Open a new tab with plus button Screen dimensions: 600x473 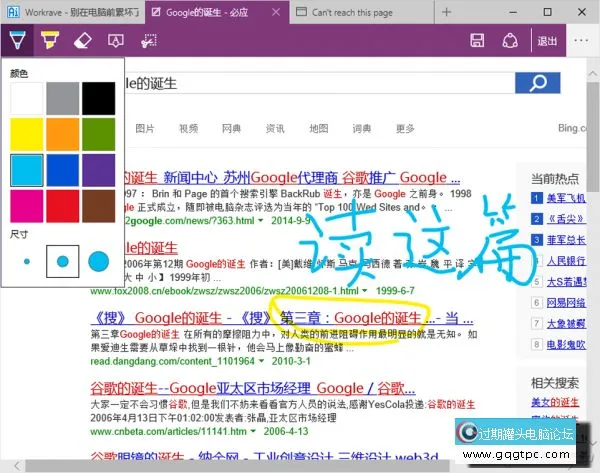[x=446, y=12]
